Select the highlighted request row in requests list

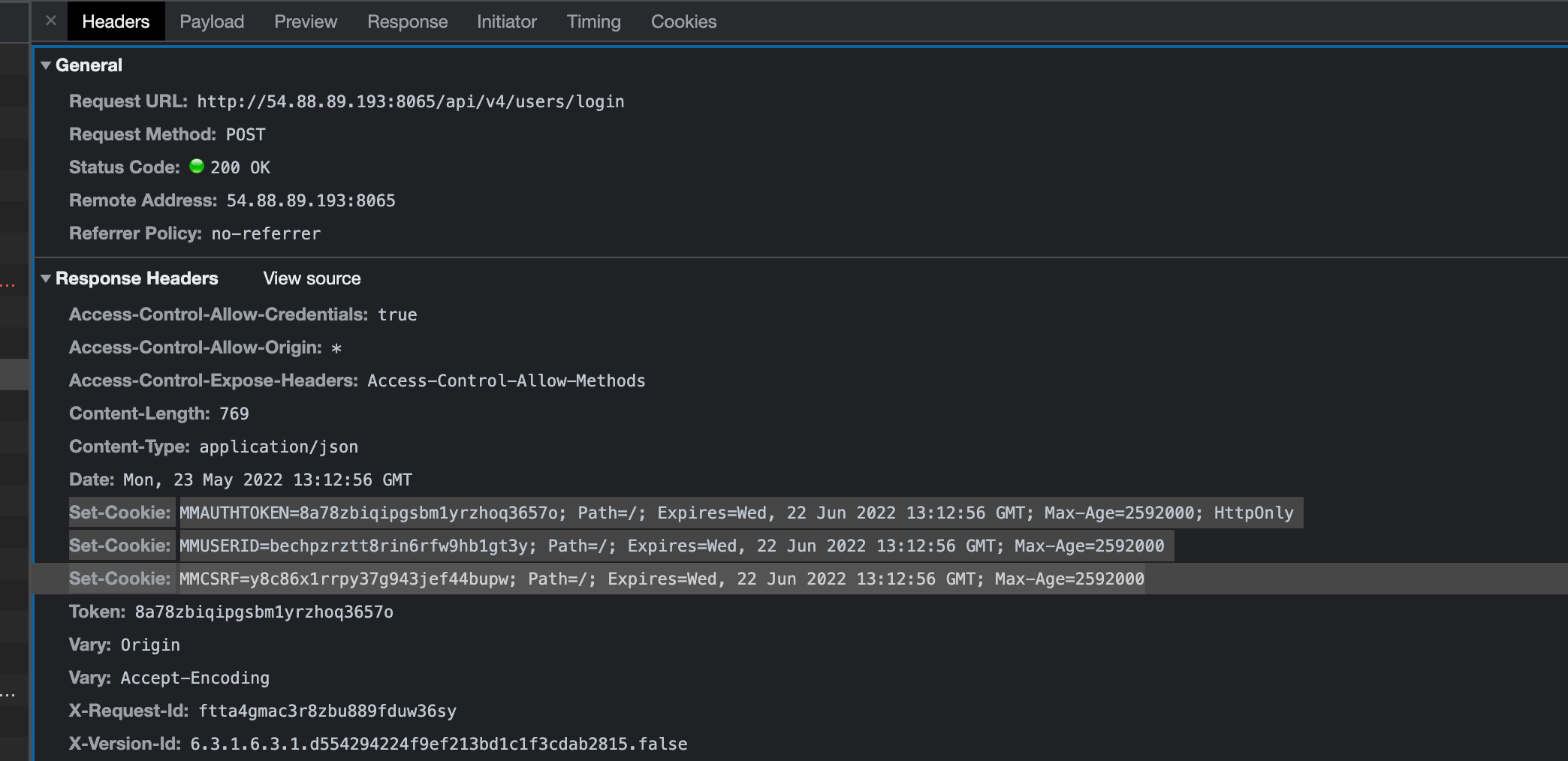pos(14,374)
